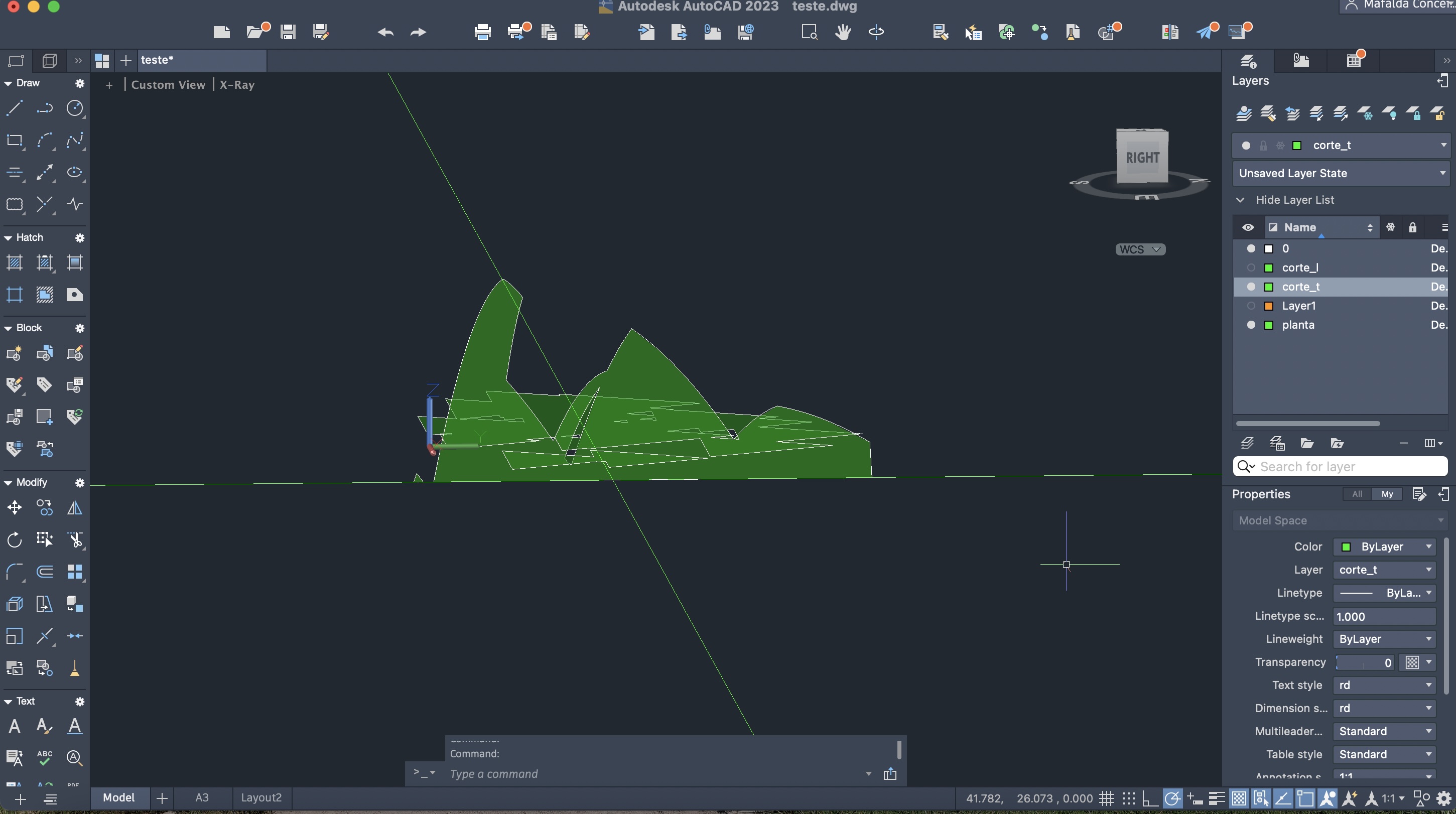Image resolution: width=1456 pixels, height=814 pixels.
Task: Click the Move tool in Modify panel
Action: pyautogui.click(x=14, y=507)
